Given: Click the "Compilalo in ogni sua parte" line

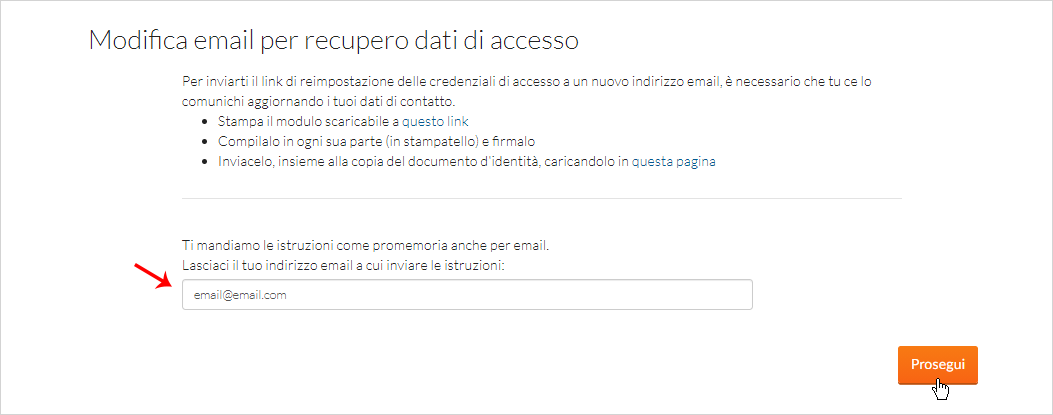Looking at the screenshot, I should pos(376,142).
